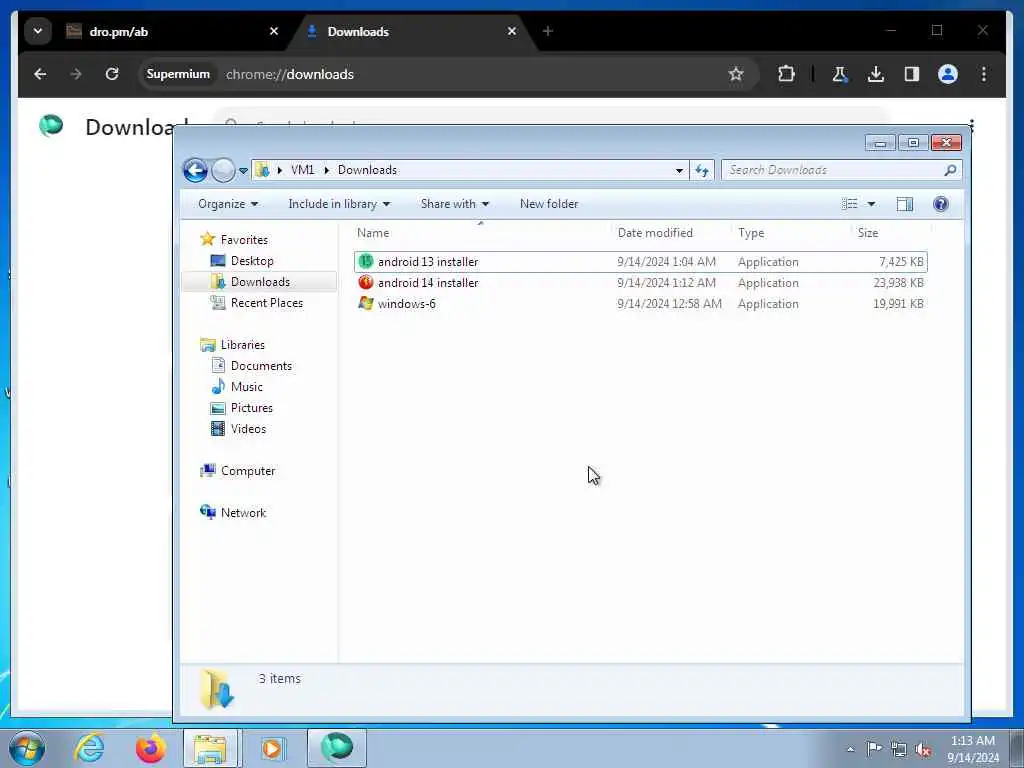Viewport: 1024px width, 768px height.
Task: Open browser profile avatar
Action: pos(948,74)
